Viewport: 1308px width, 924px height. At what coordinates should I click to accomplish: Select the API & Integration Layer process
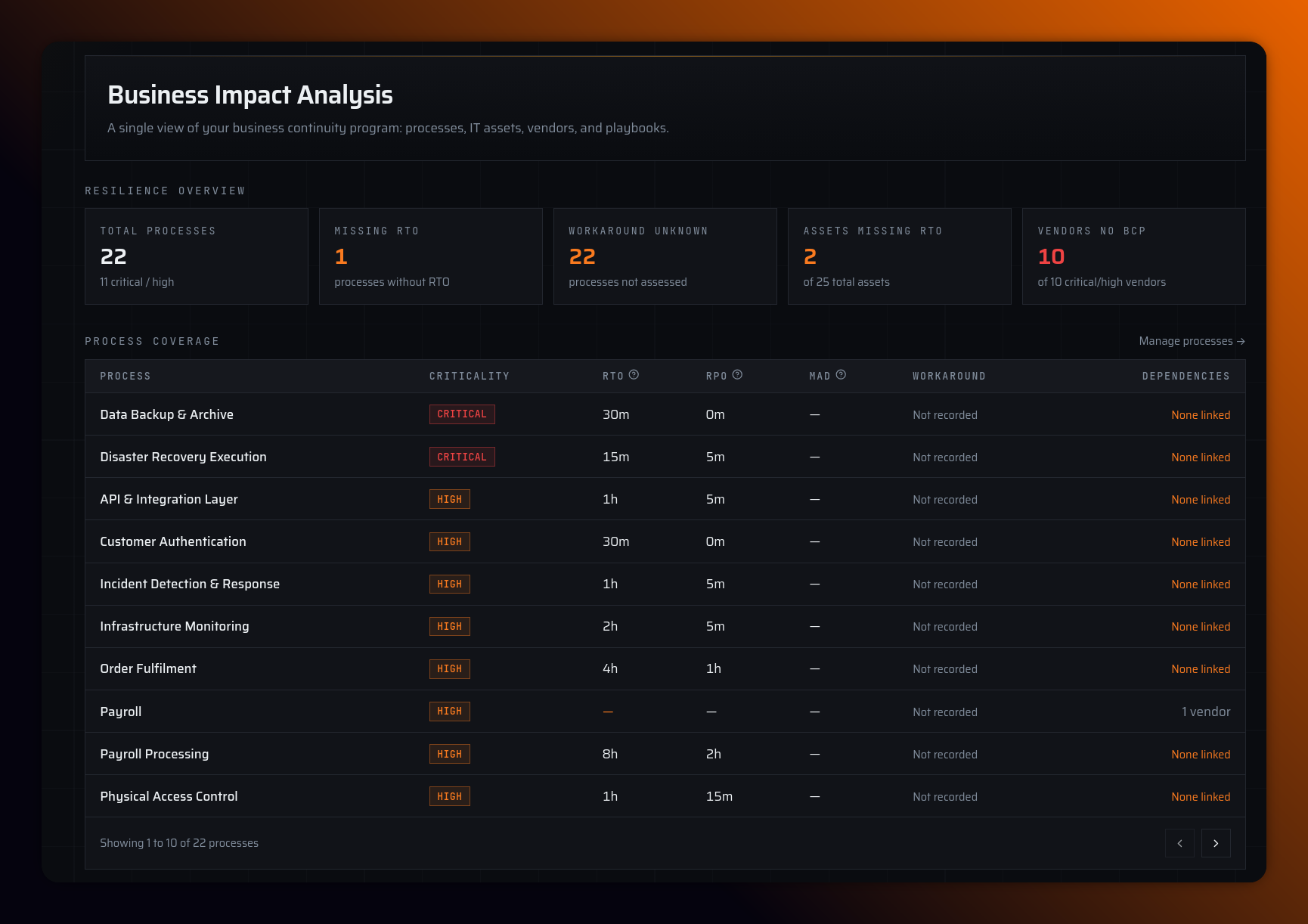tap(169, 499)
